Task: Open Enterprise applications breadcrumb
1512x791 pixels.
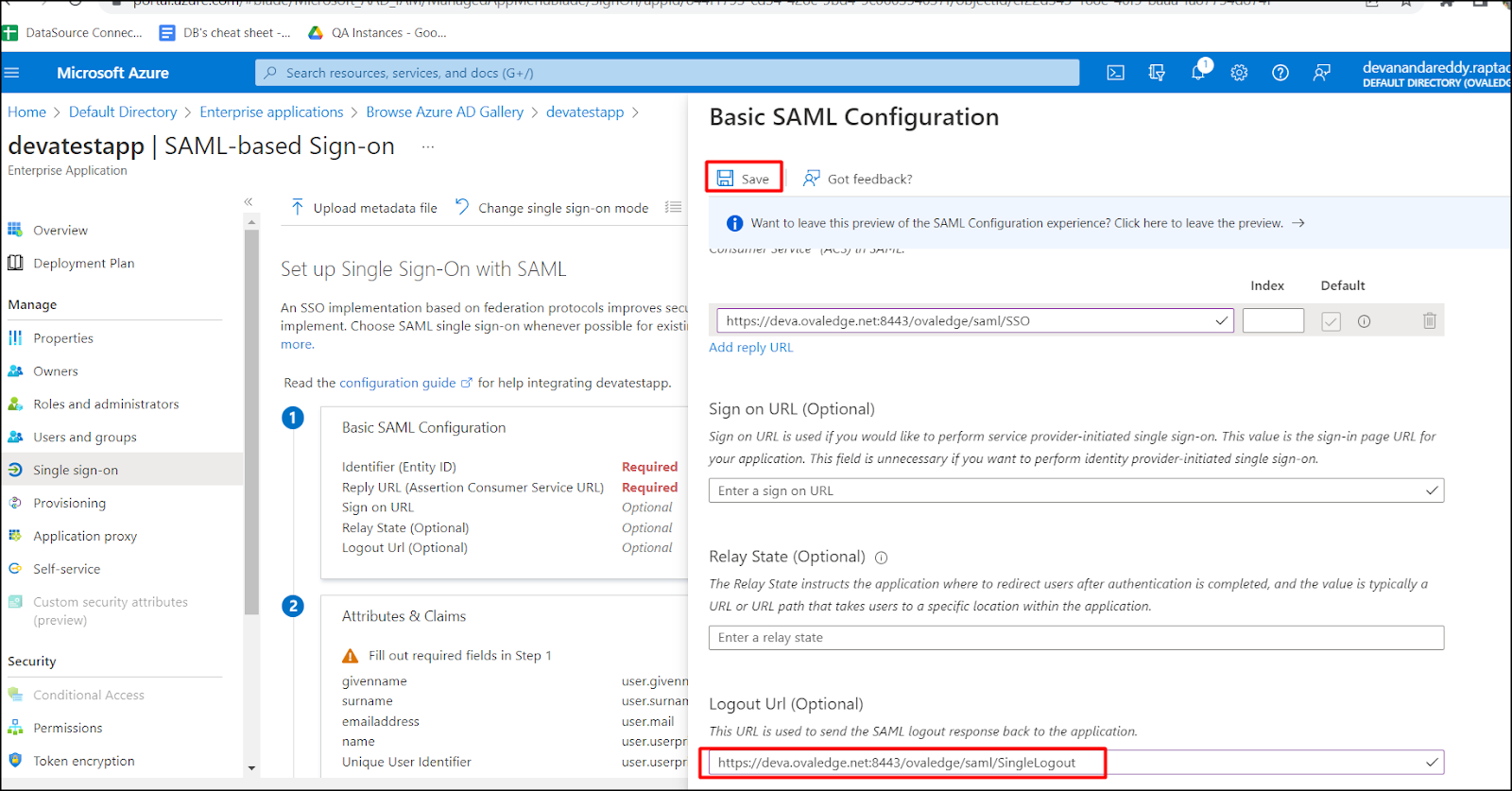Action: (x=271, y=112)
